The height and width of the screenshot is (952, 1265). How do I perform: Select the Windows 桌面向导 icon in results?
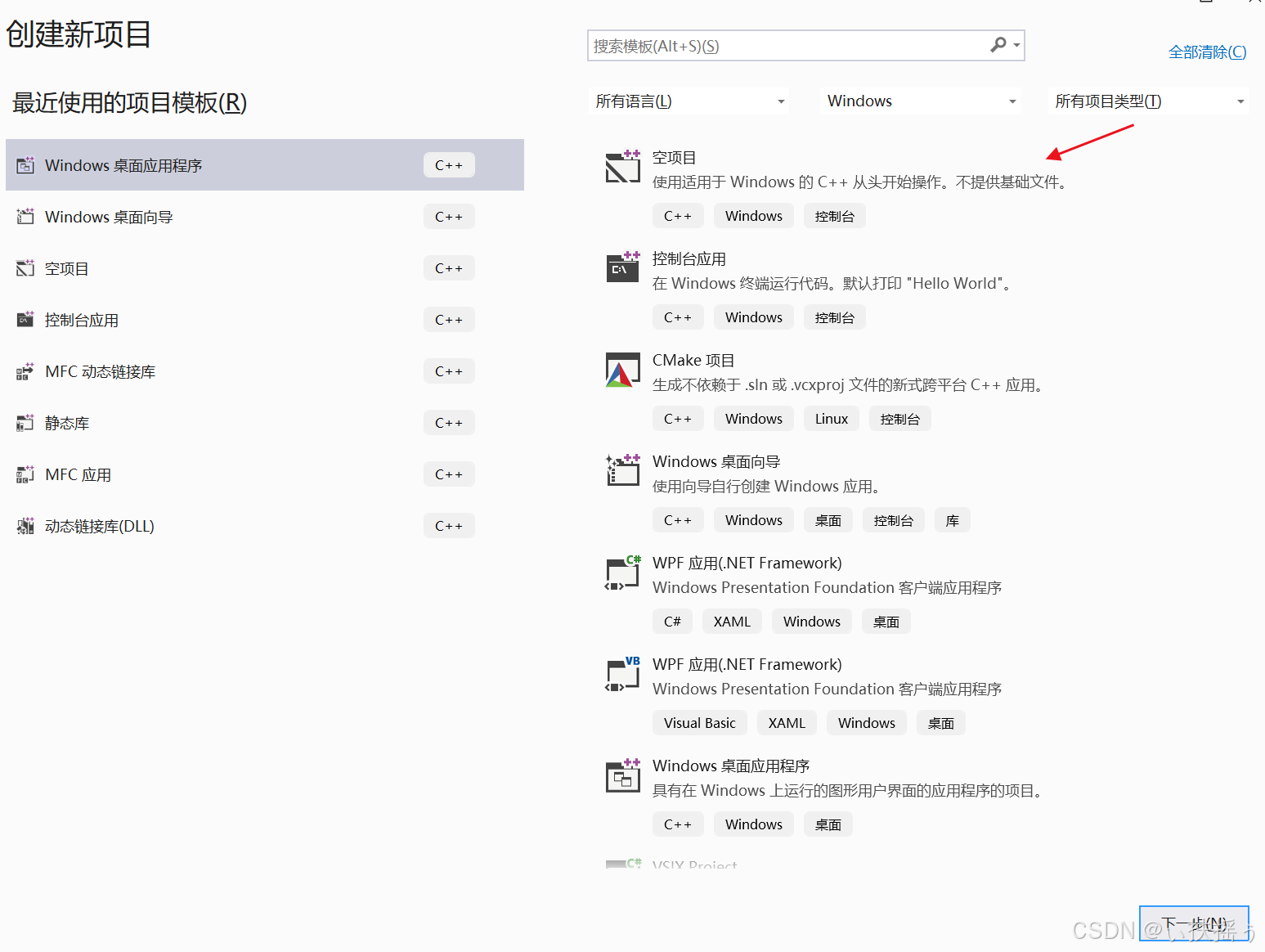click(622, 470)
